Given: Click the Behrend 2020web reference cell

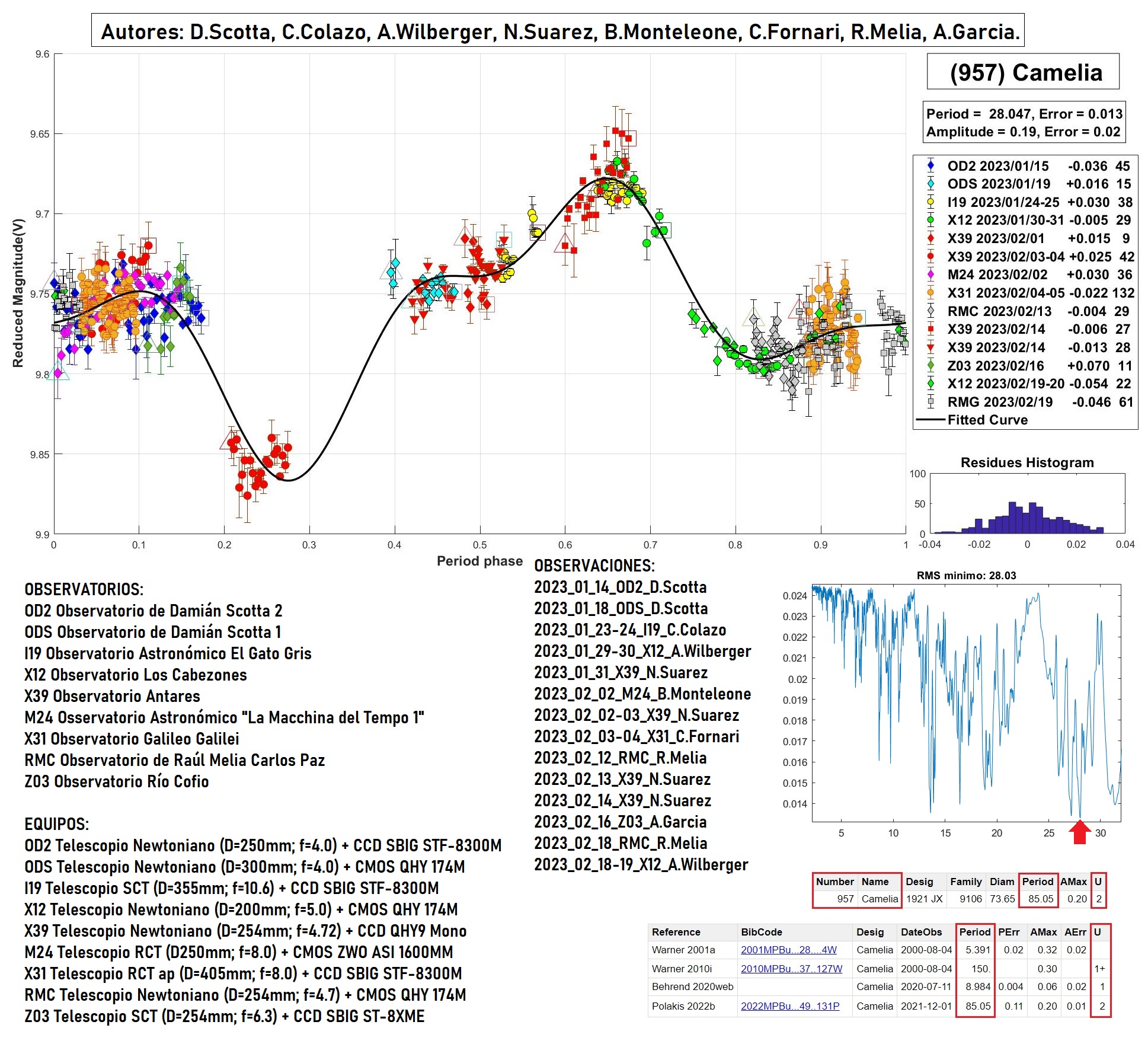Looking at the screenshot, I should click(x=692, y=986).
